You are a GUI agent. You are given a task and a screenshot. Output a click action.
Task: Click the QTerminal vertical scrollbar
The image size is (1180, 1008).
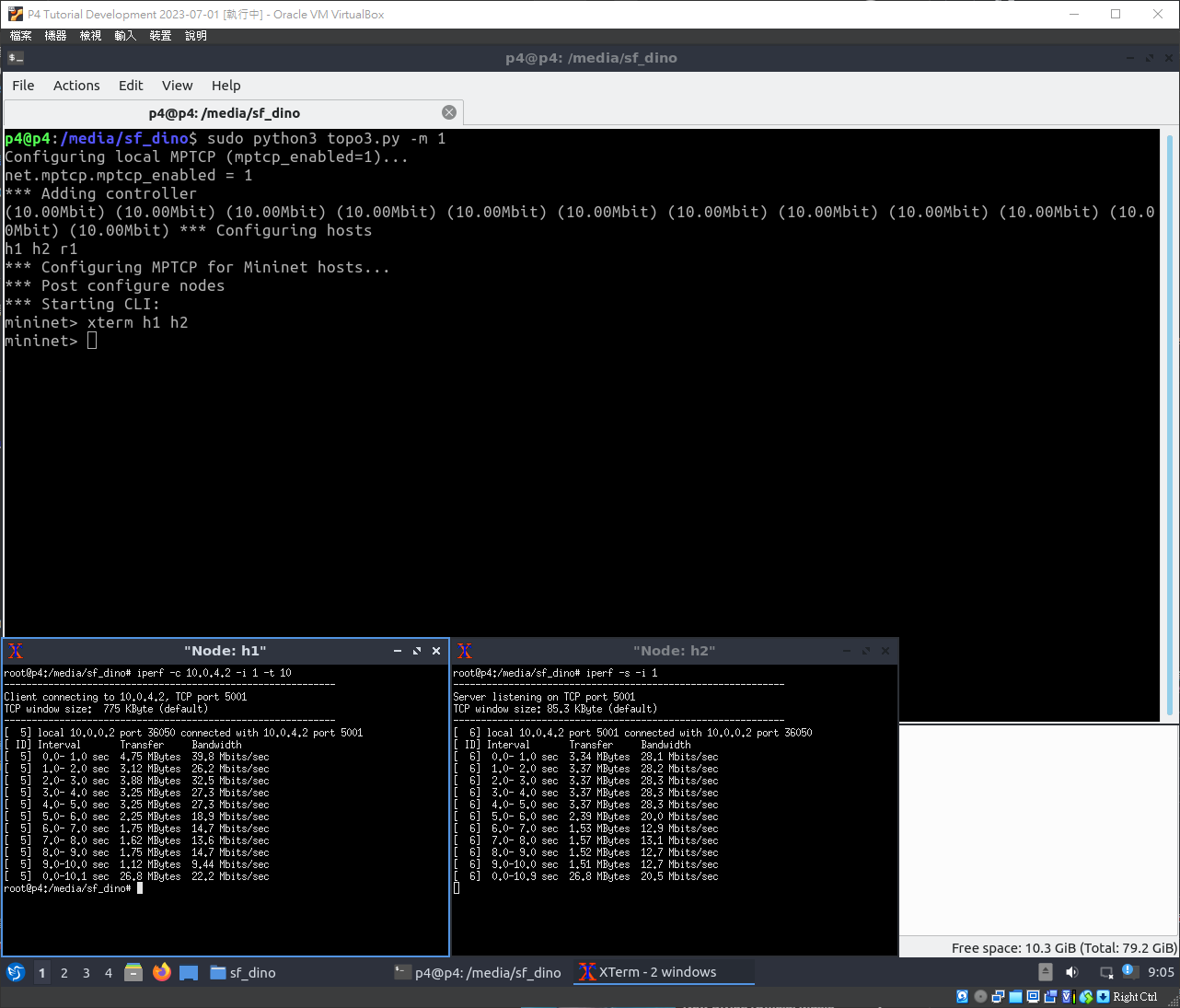pyautogui.click(x=1169, y=425)
